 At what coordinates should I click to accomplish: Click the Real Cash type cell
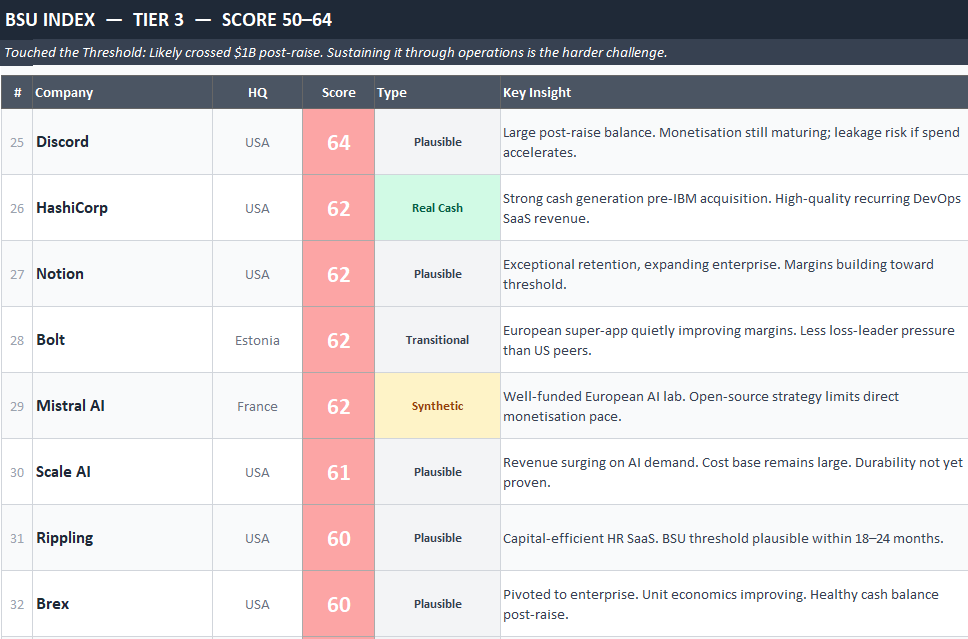[437, 208]
